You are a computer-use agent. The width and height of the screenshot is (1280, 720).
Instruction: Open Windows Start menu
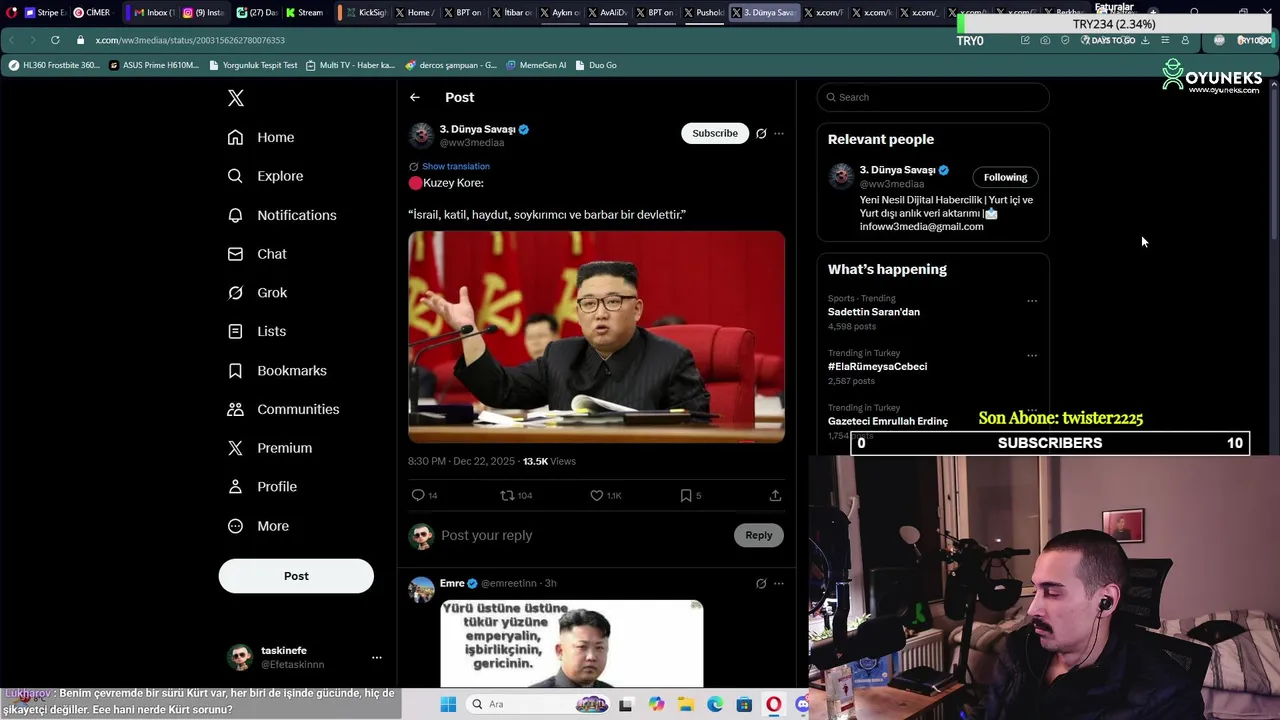point(448,704)
